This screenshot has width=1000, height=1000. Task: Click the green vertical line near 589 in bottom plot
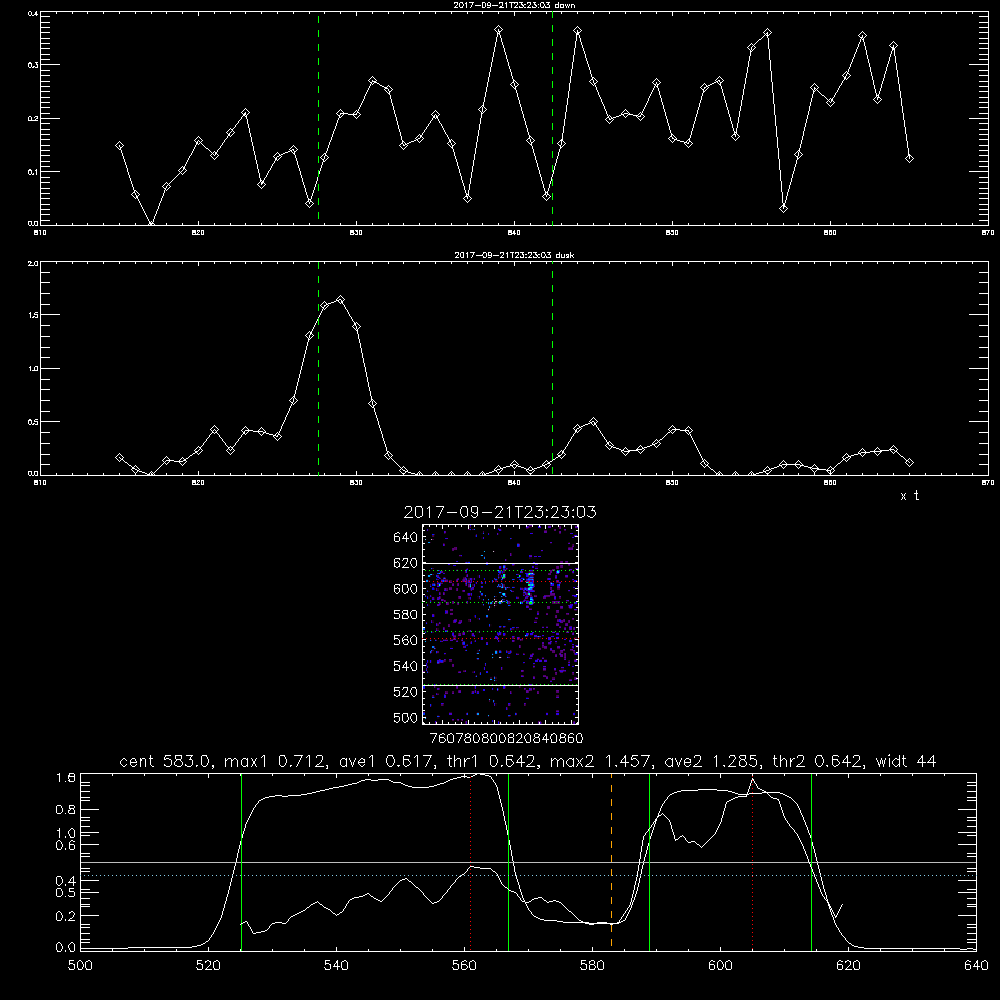click(649, 861)
